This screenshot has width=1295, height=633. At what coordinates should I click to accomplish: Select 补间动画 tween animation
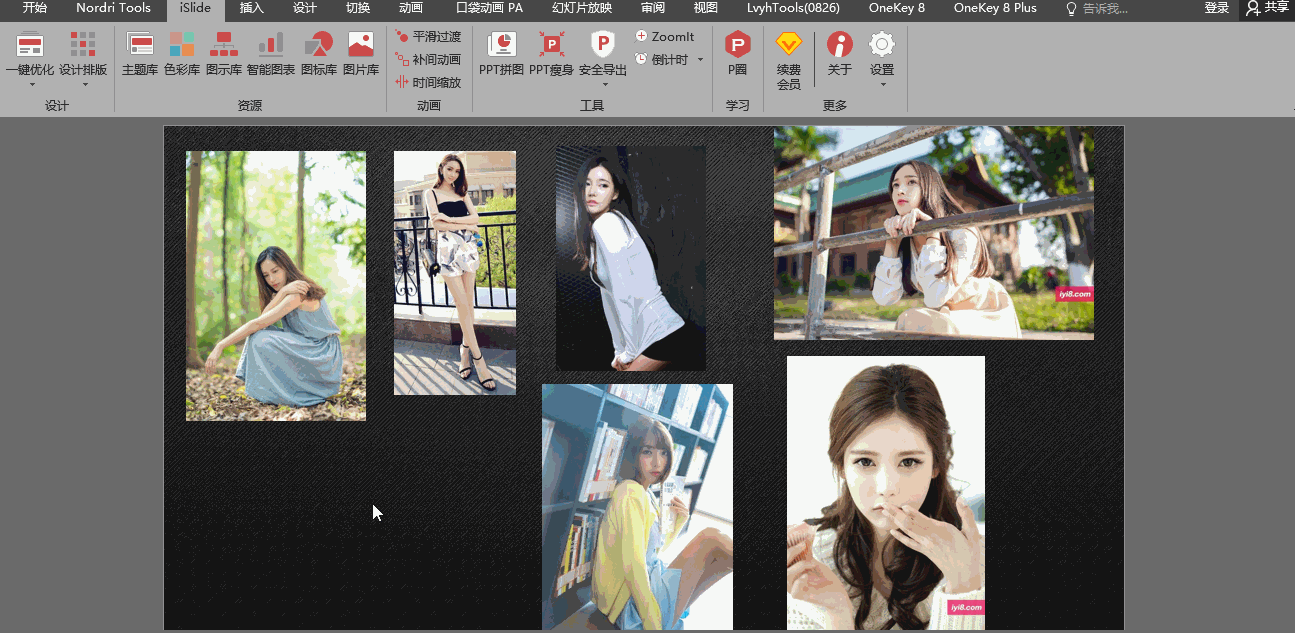tap(428, 59)
